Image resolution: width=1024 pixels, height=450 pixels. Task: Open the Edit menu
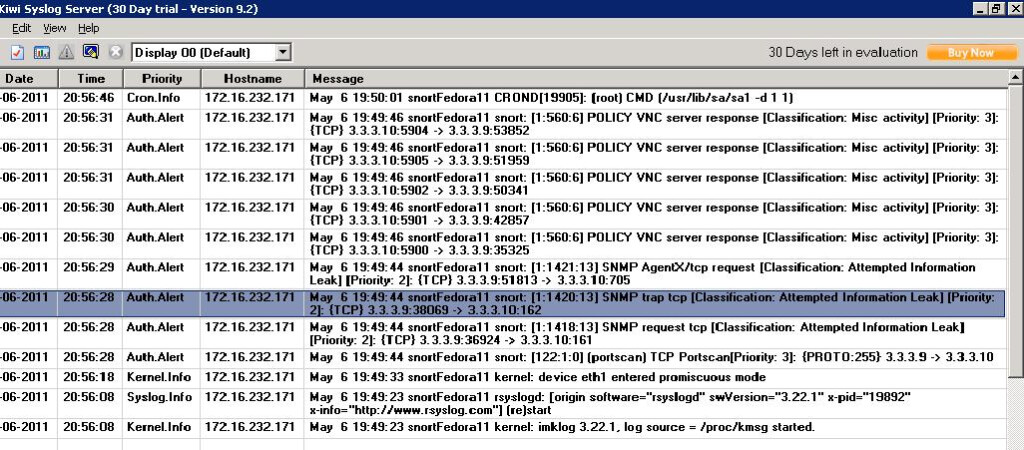tap(22, 28)
